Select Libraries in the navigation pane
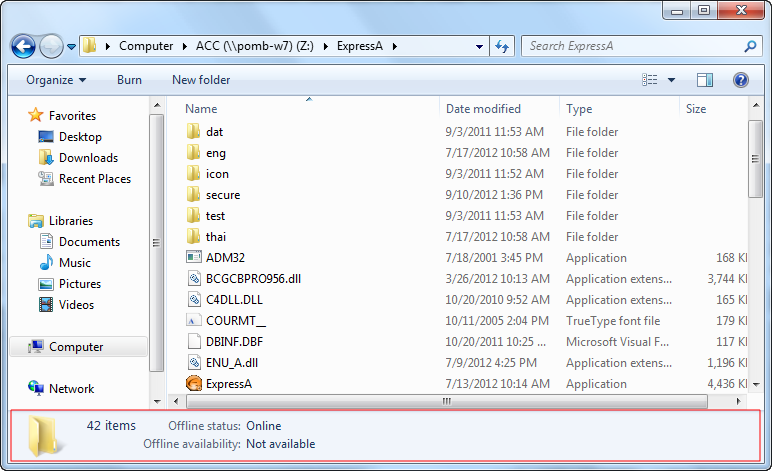The height and width of the screenshot is (471, 772). (x=70, y=220)
